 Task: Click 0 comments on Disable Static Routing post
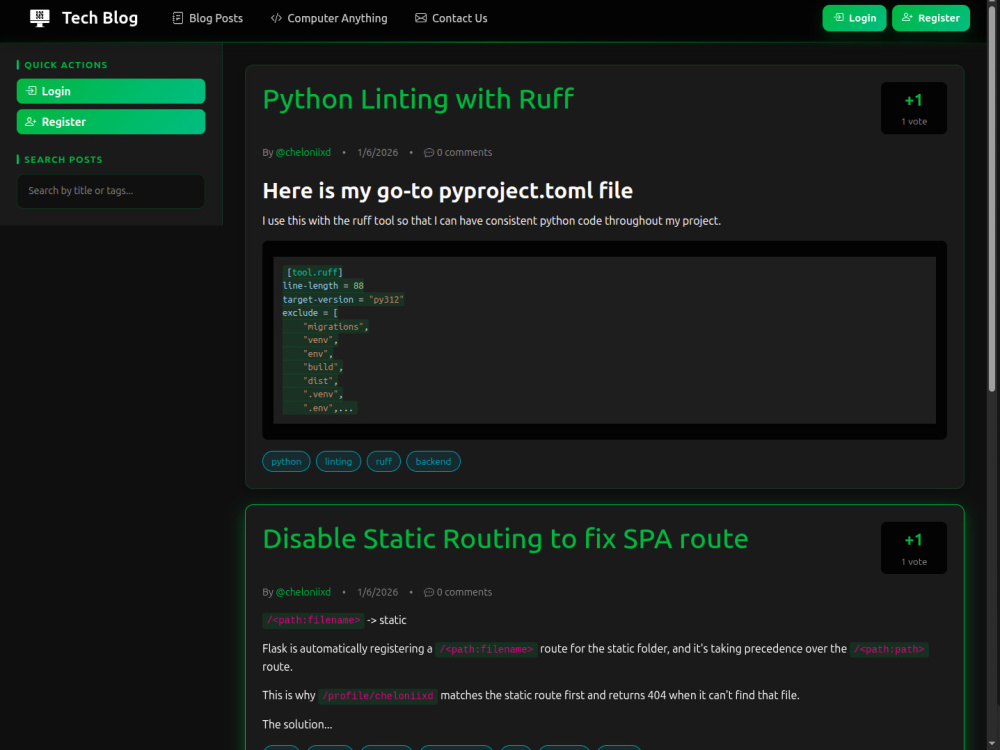458,592
